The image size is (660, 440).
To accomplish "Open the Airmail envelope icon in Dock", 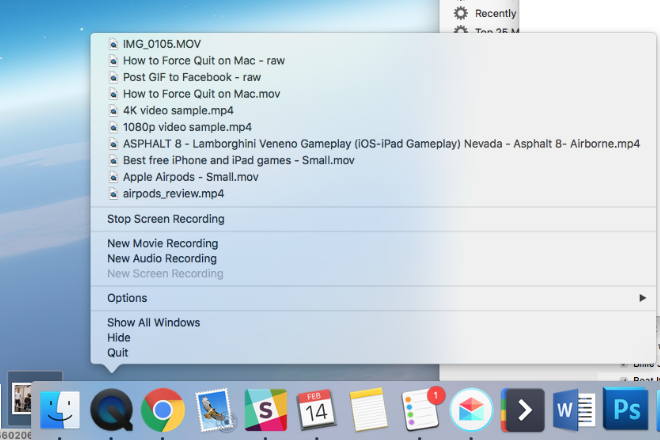I will click(471, 410).
